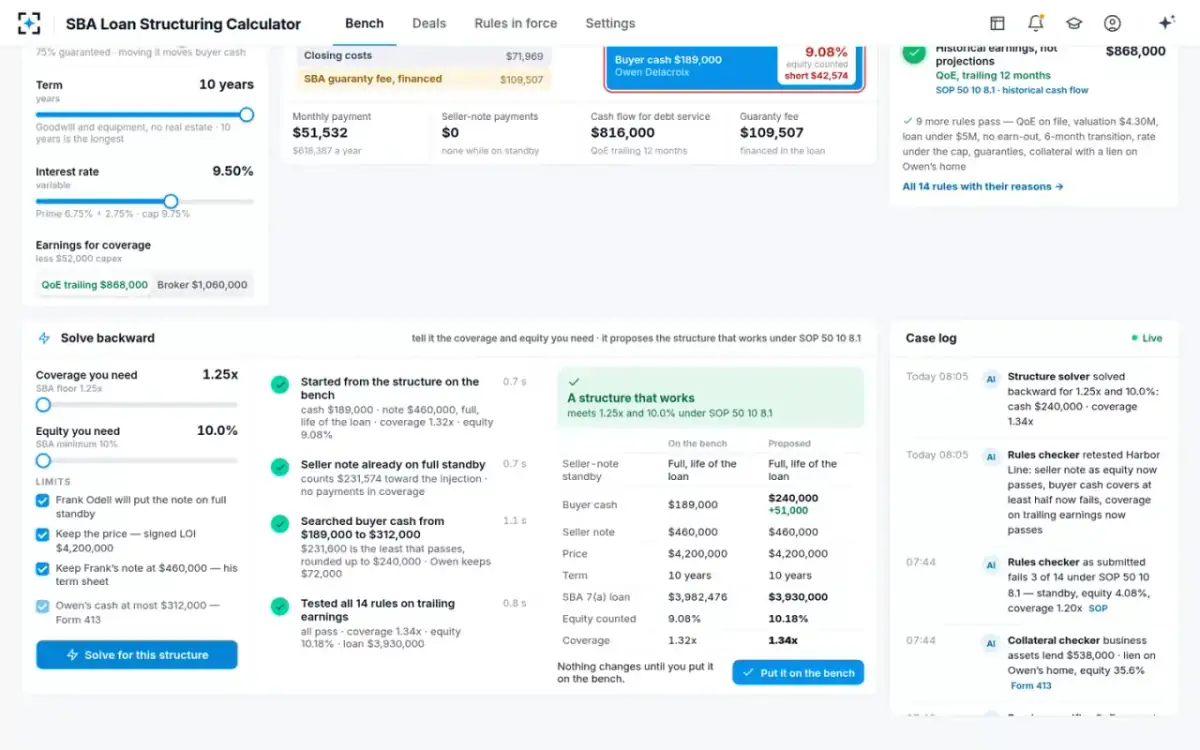Image resolution: width=1200 pixels, height=750 pixels.
Task: Click the Term 10 years value
Action: pyautogui.click(x=226, y=85)
